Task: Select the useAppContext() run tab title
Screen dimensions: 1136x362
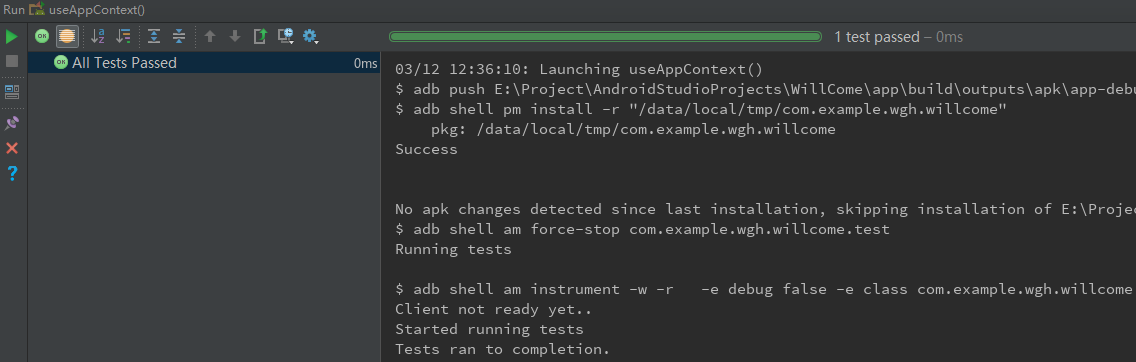Action: (x=96, y=10)
